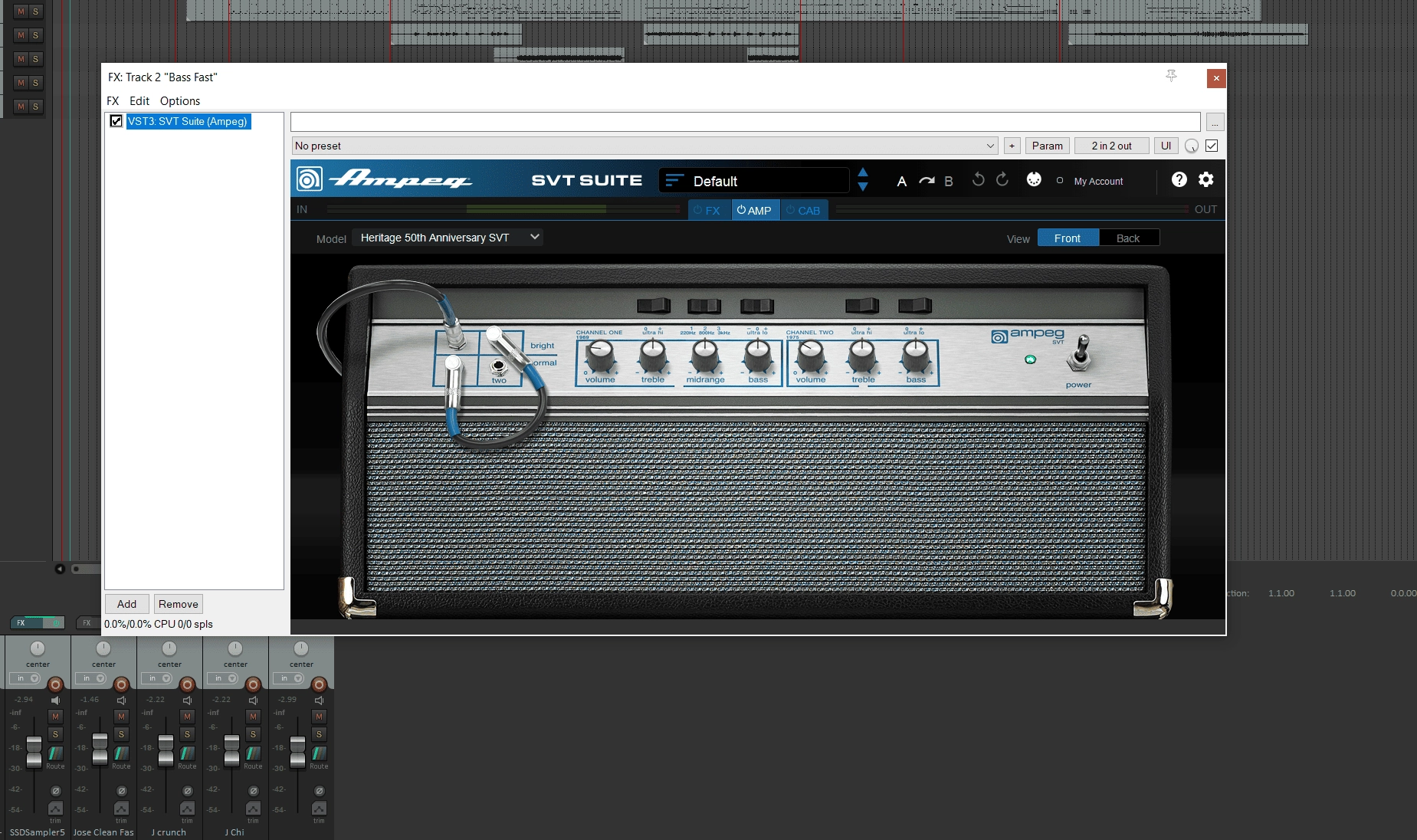This screenshot has width=1417, height=840.
Task: Step to previous preset with up arrow
Action: point(863,172)
